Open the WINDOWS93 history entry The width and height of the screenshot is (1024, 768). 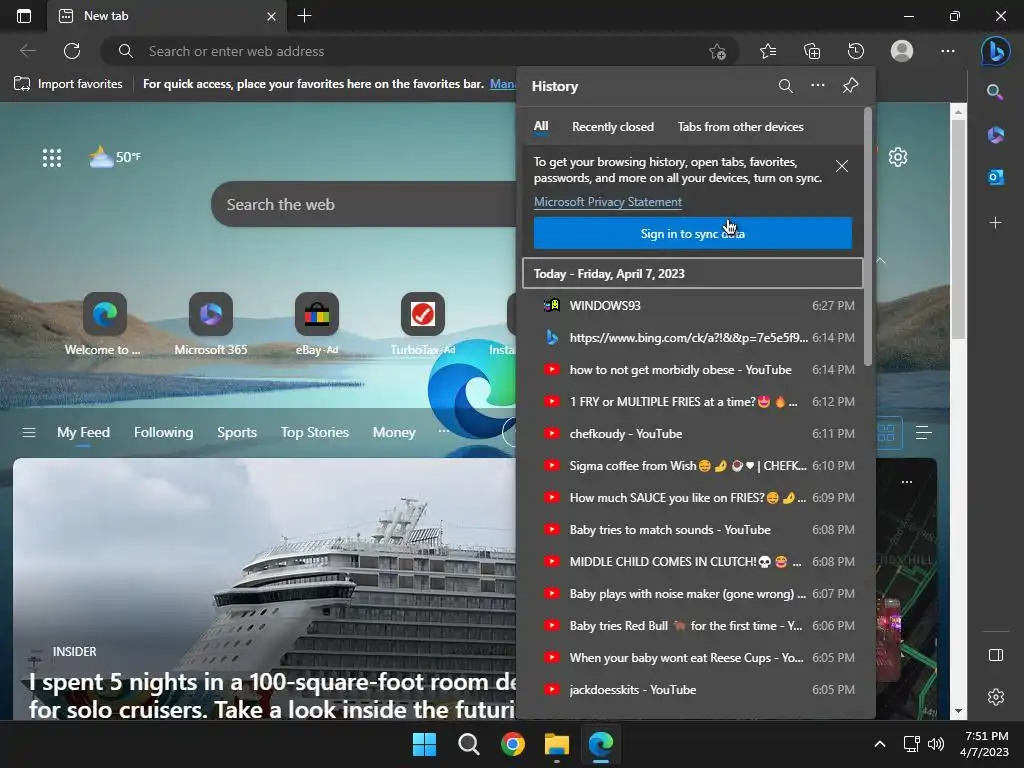tap(692, 306)
